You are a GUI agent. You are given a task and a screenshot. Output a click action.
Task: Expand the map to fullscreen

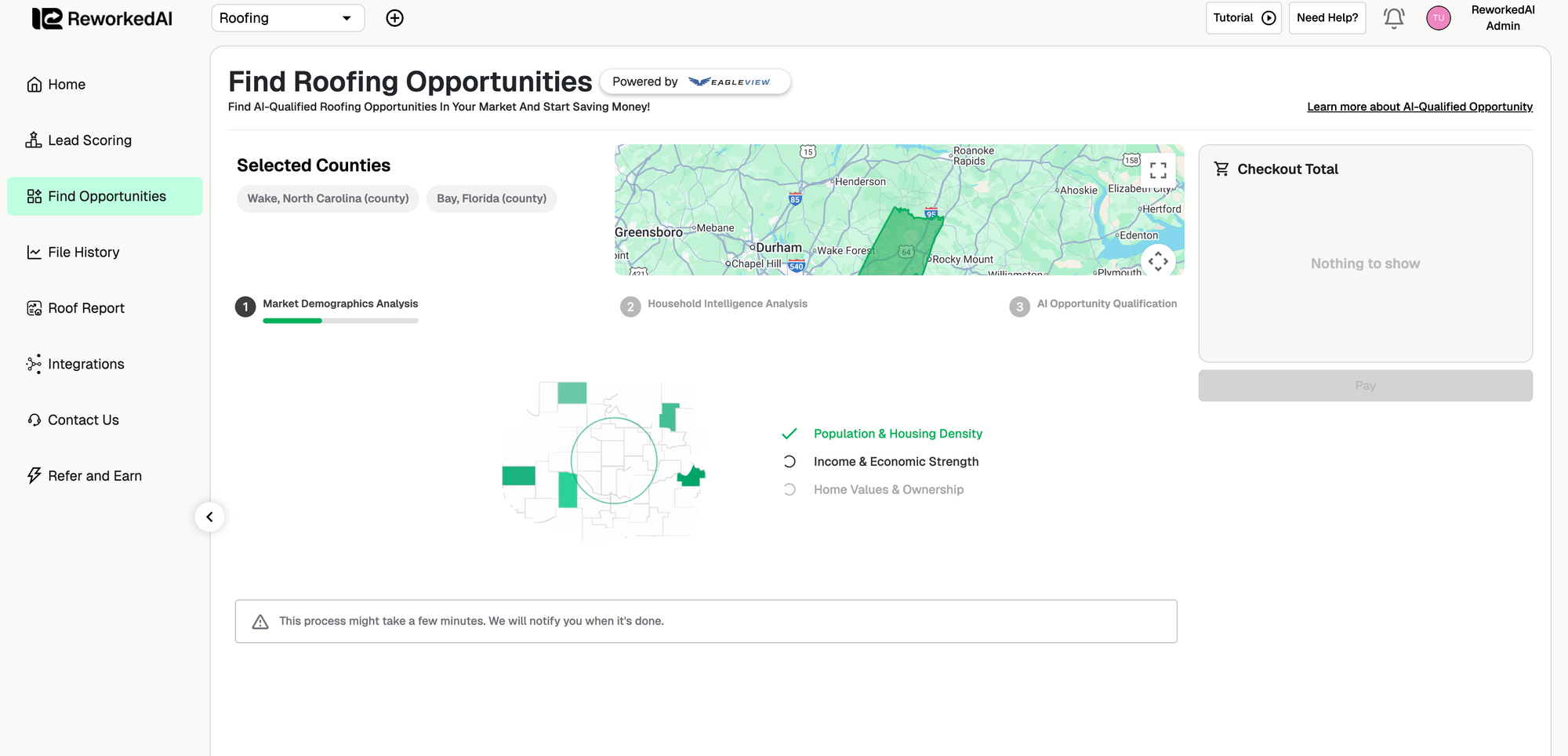point(1158,170)
